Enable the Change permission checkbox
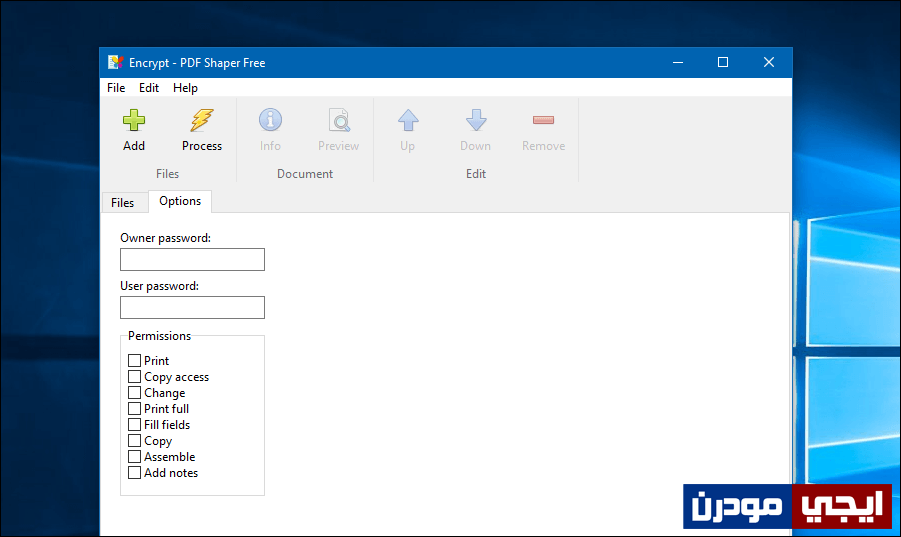Screen dimensions: 901x537 point(134,393)
